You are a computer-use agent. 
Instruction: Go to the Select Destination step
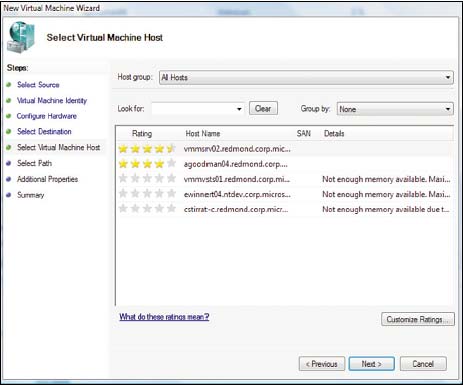click(44, 132)
